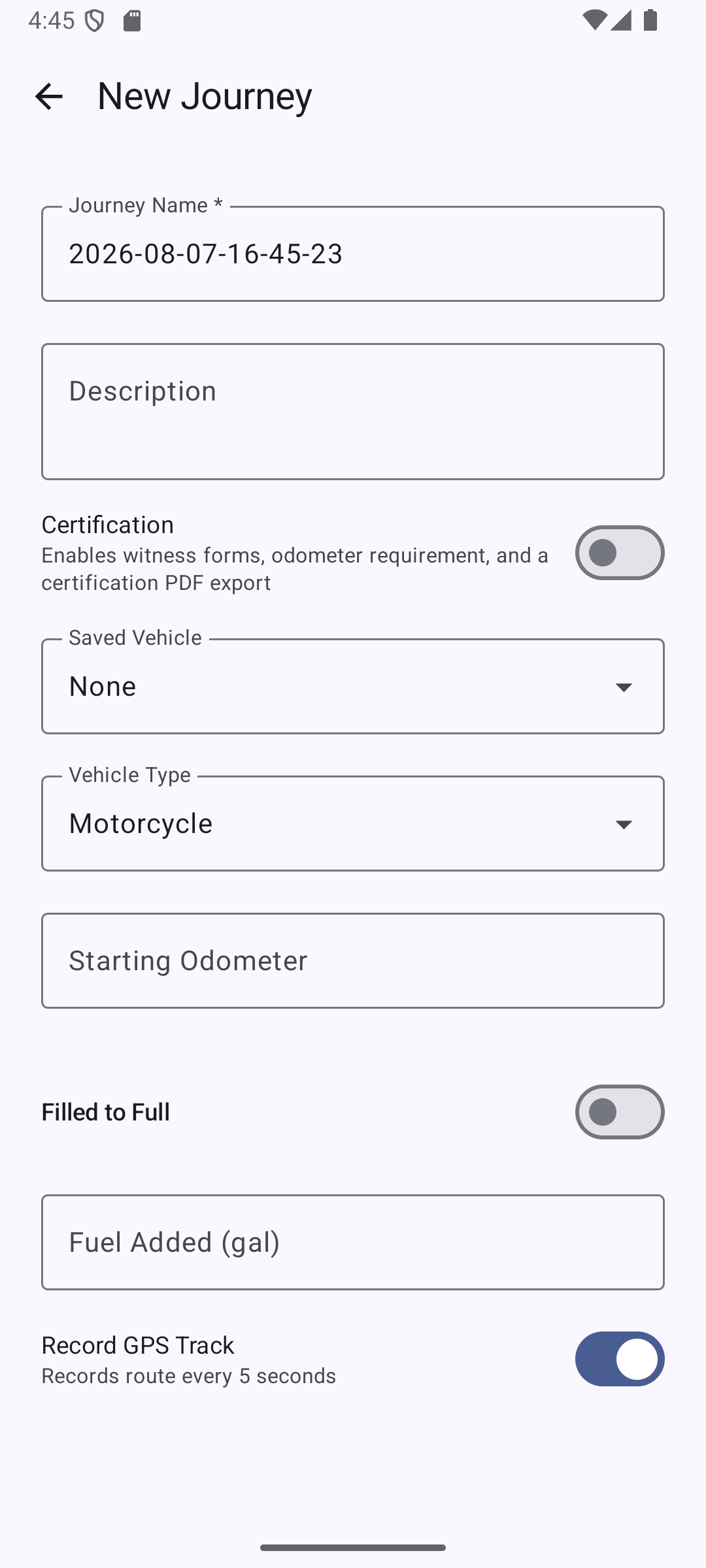Click the Wi-Fi status bar icon
Screen dimensions: 706x1568
[593, 21]
